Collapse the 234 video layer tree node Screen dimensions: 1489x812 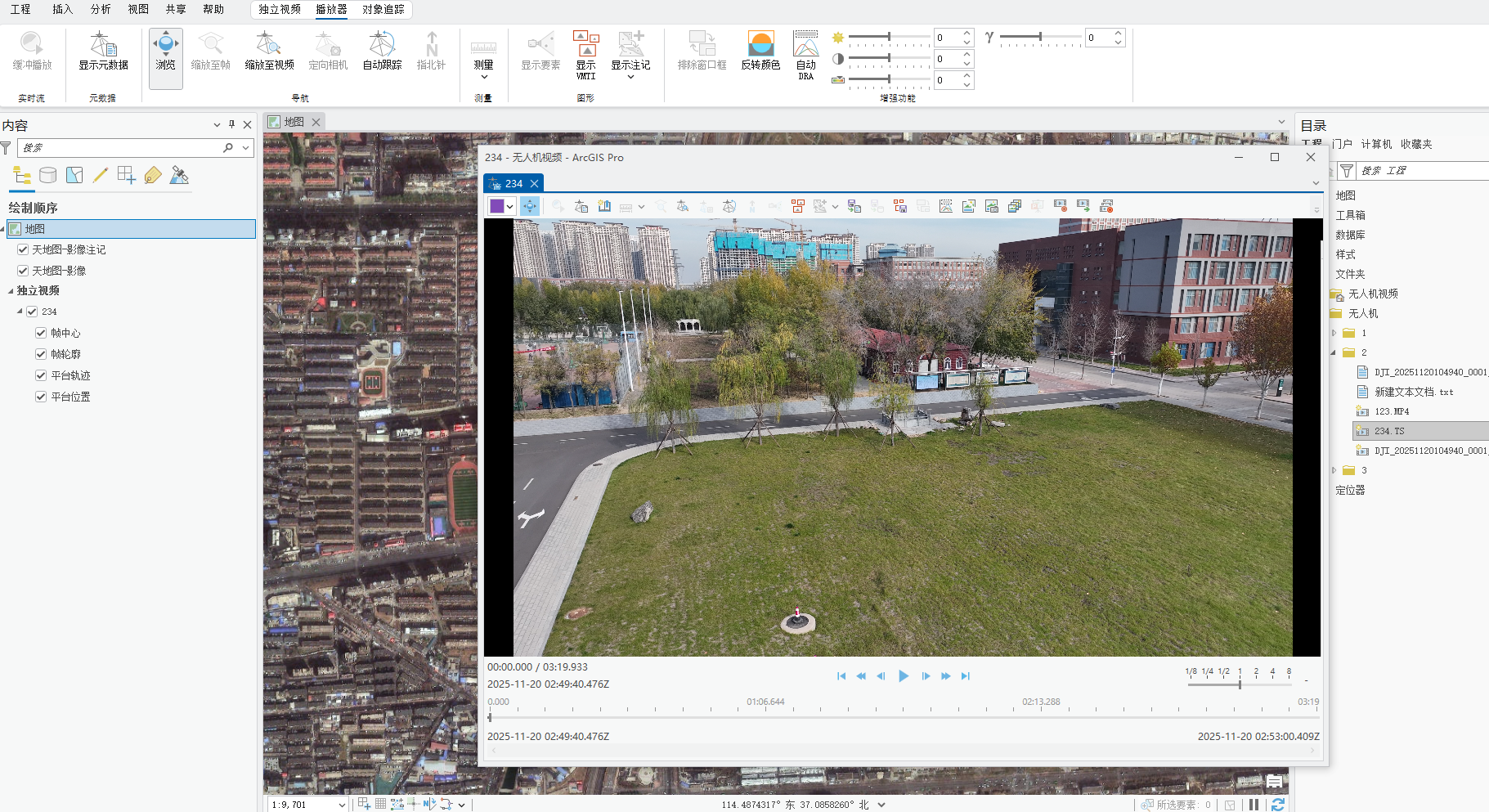20,312
